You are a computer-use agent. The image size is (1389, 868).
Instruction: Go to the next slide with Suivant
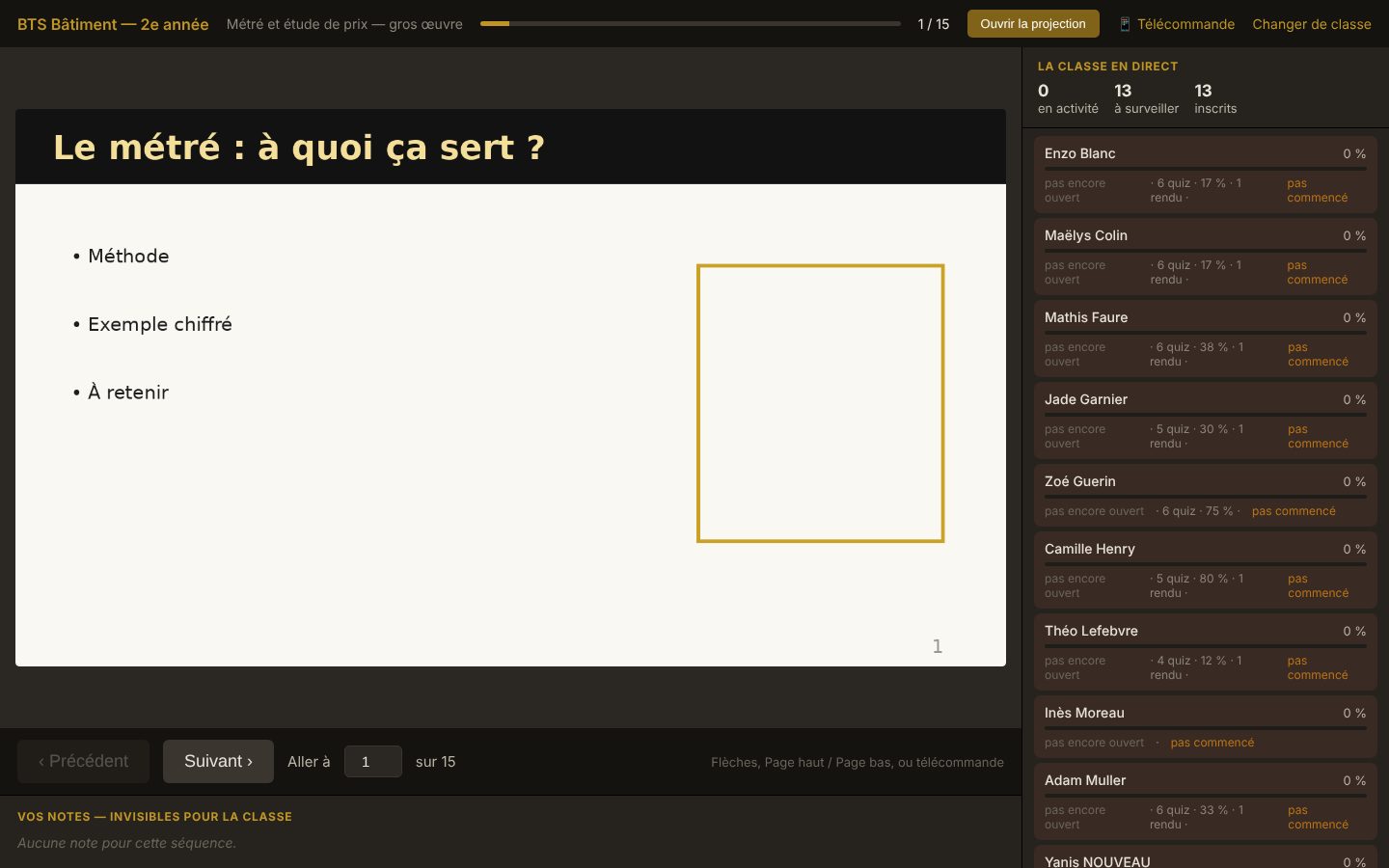[x=218, y=762]
